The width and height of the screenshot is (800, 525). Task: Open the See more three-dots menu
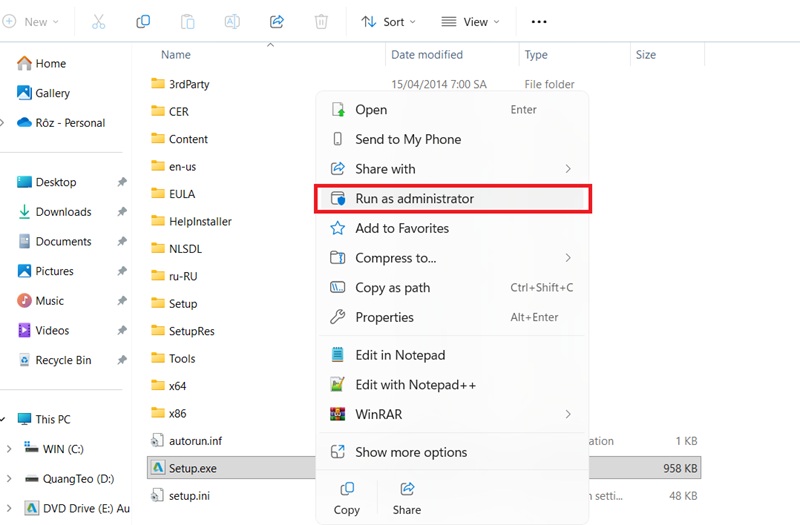pyautogui.click(x=539, y=21)
